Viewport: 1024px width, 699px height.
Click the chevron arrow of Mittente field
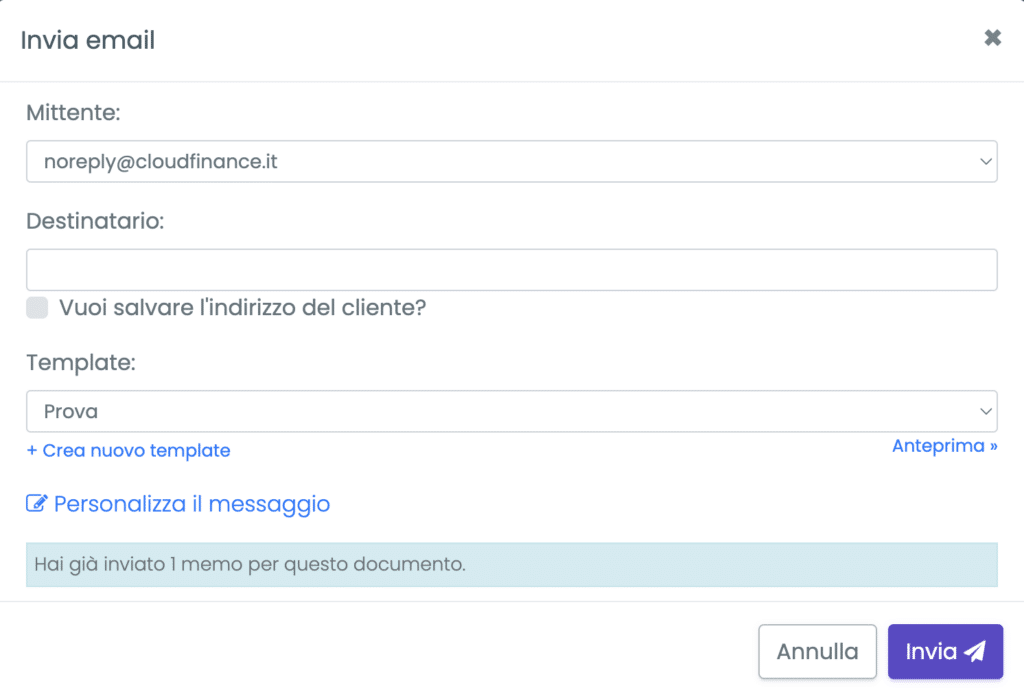tap(985, 161)
